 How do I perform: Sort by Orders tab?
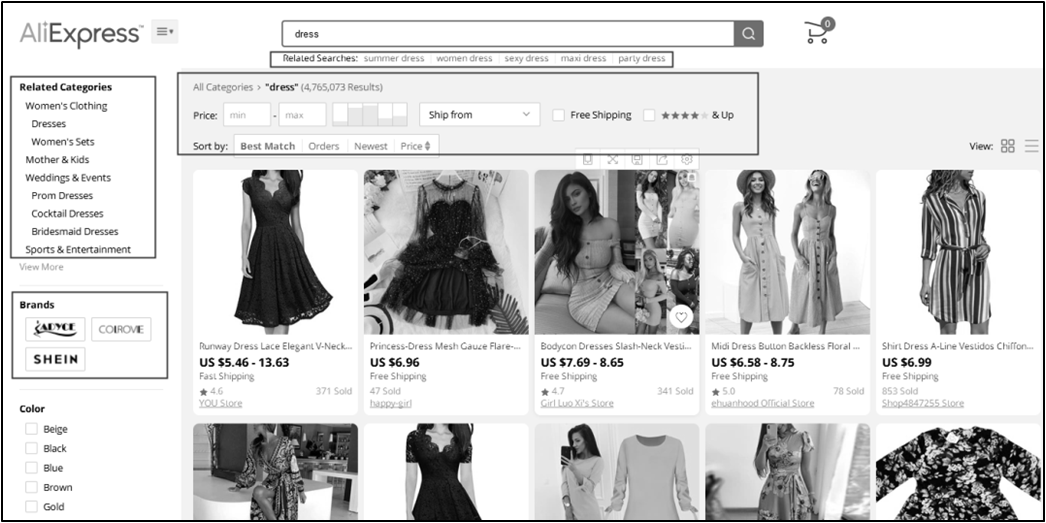coord(323,146)
